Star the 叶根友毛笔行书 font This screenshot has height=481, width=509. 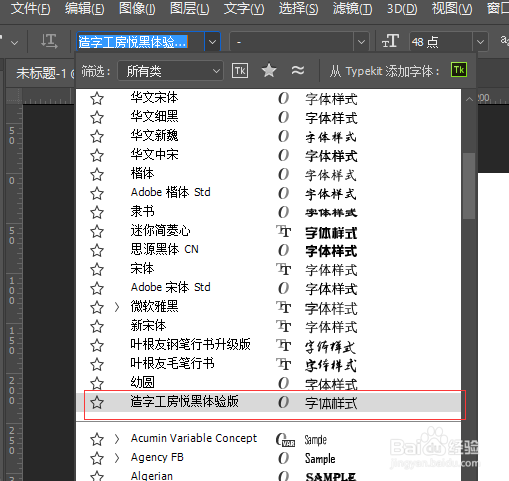pos(97,364)
